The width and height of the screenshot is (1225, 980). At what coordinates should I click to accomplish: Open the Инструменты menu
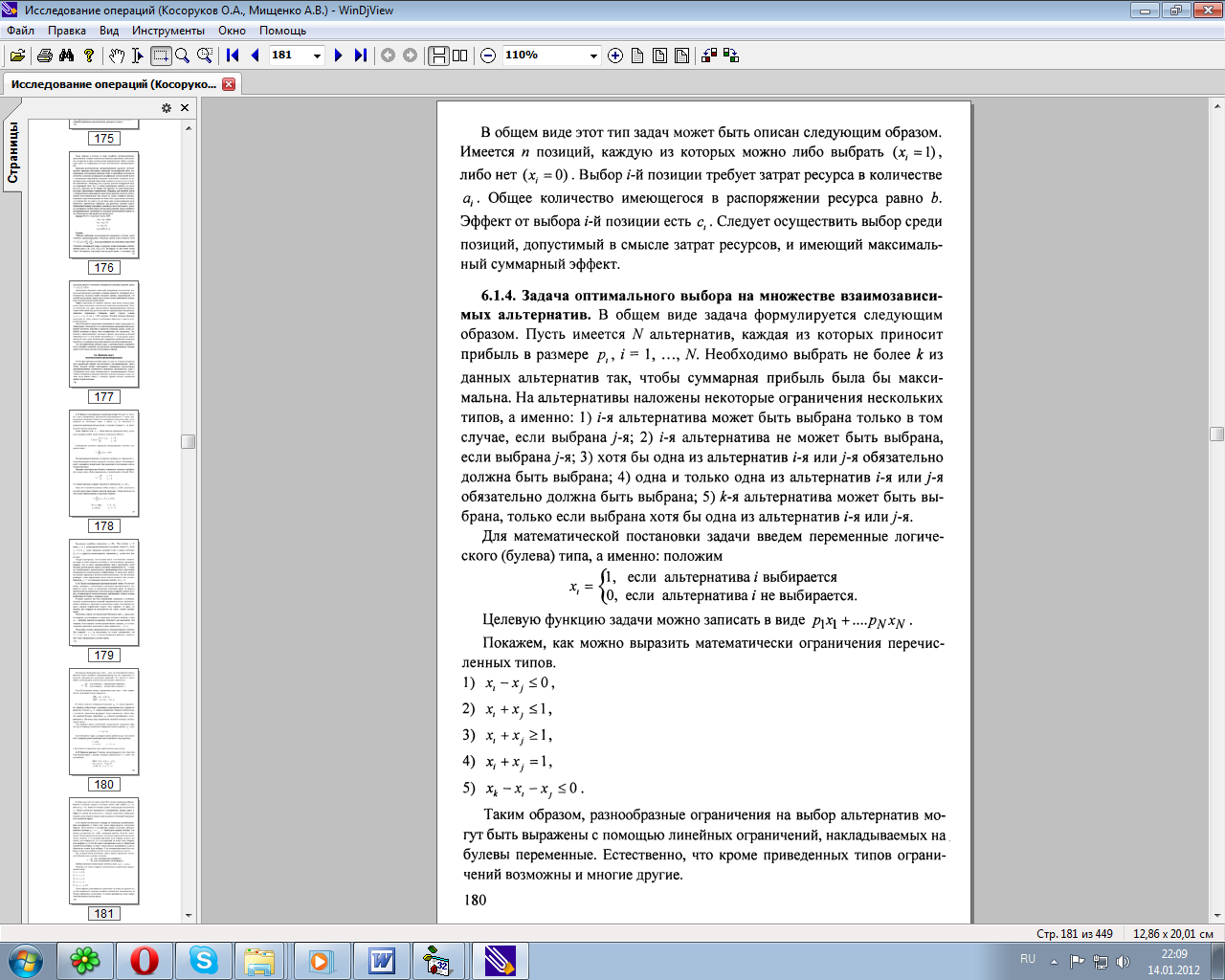[168, 31]
